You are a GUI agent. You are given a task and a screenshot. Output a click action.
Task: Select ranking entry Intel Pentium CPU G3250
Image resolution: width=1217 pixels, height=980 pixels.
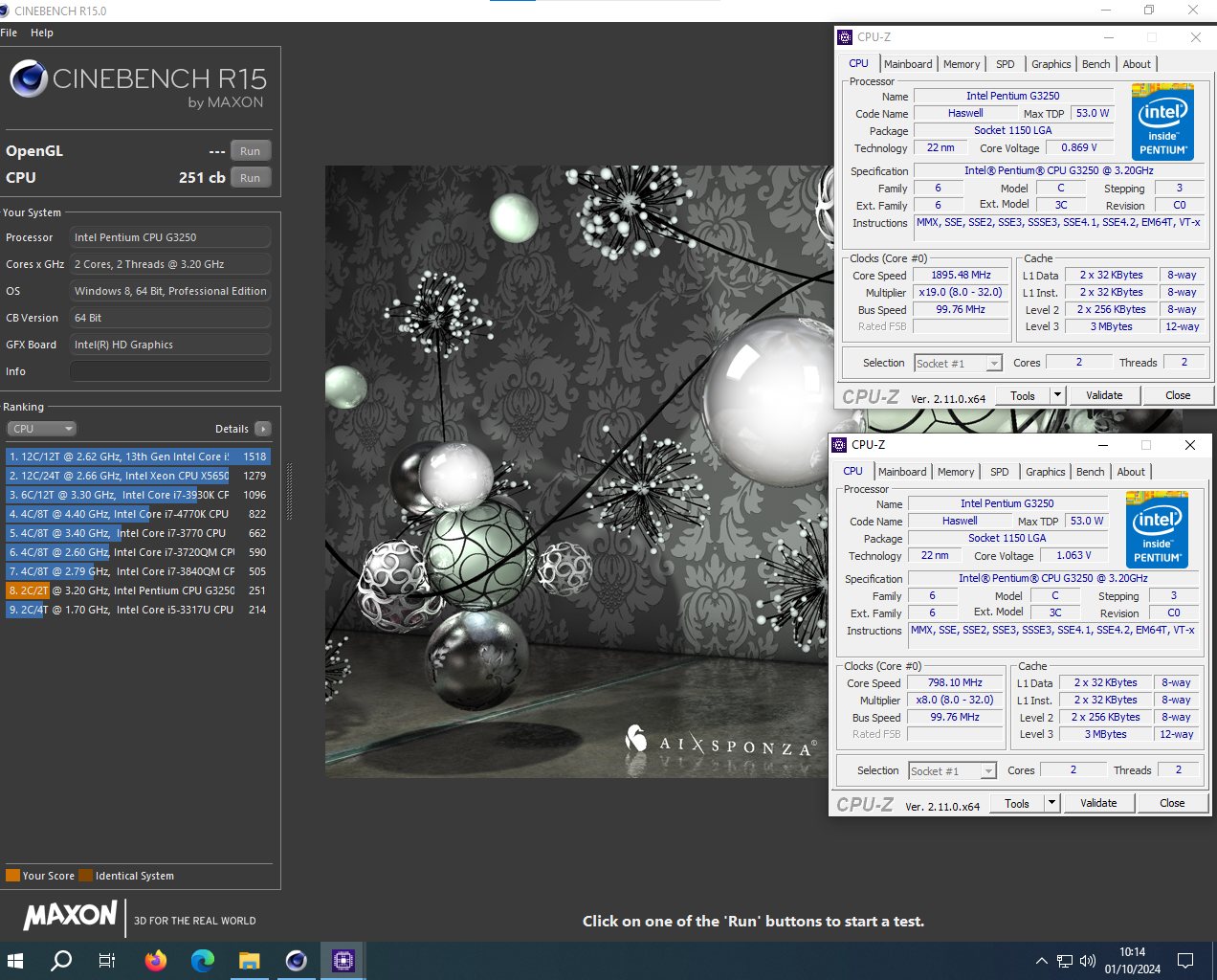pos(138,590)
